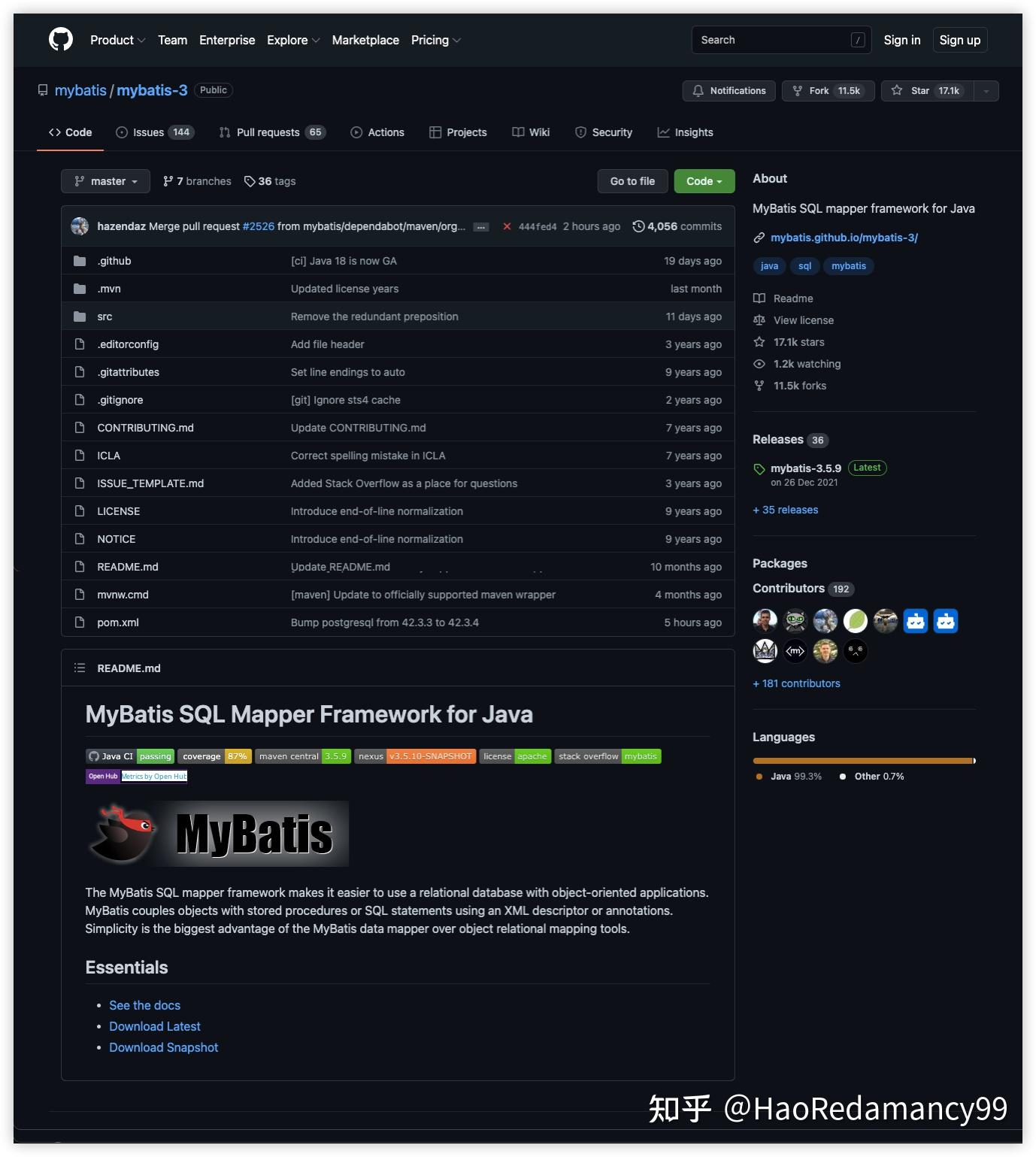This screenshot has height=1157, width=1036.
Task: Click the Sign in link
Action: pos(902,40)
